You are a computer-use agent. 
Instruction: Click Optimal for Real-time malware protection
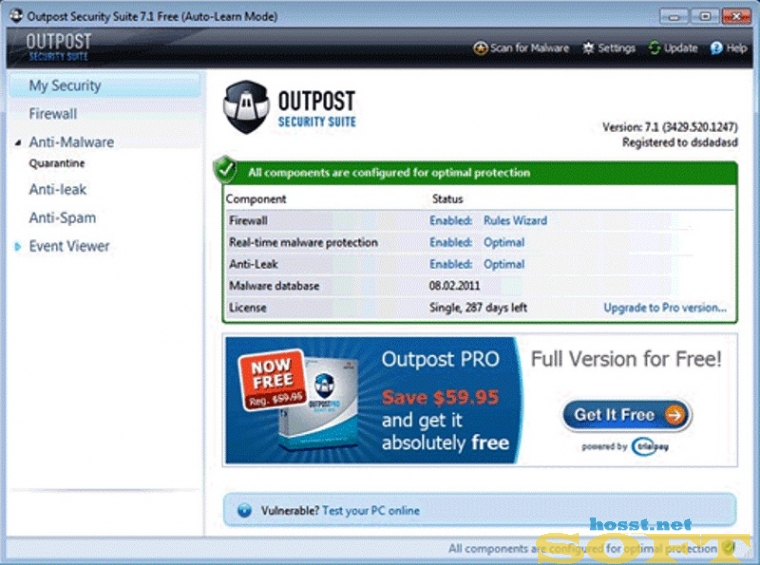[x=504, y=242]
